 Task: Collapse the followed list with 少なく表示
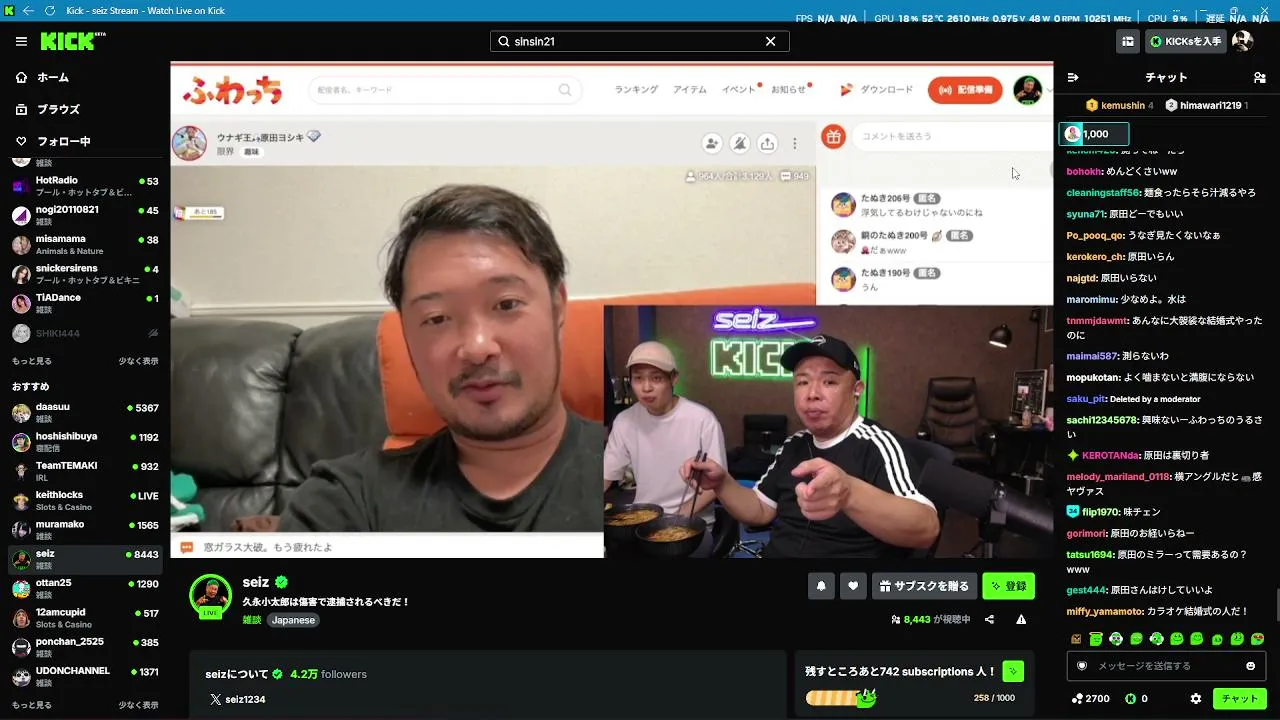click(139, 361)
